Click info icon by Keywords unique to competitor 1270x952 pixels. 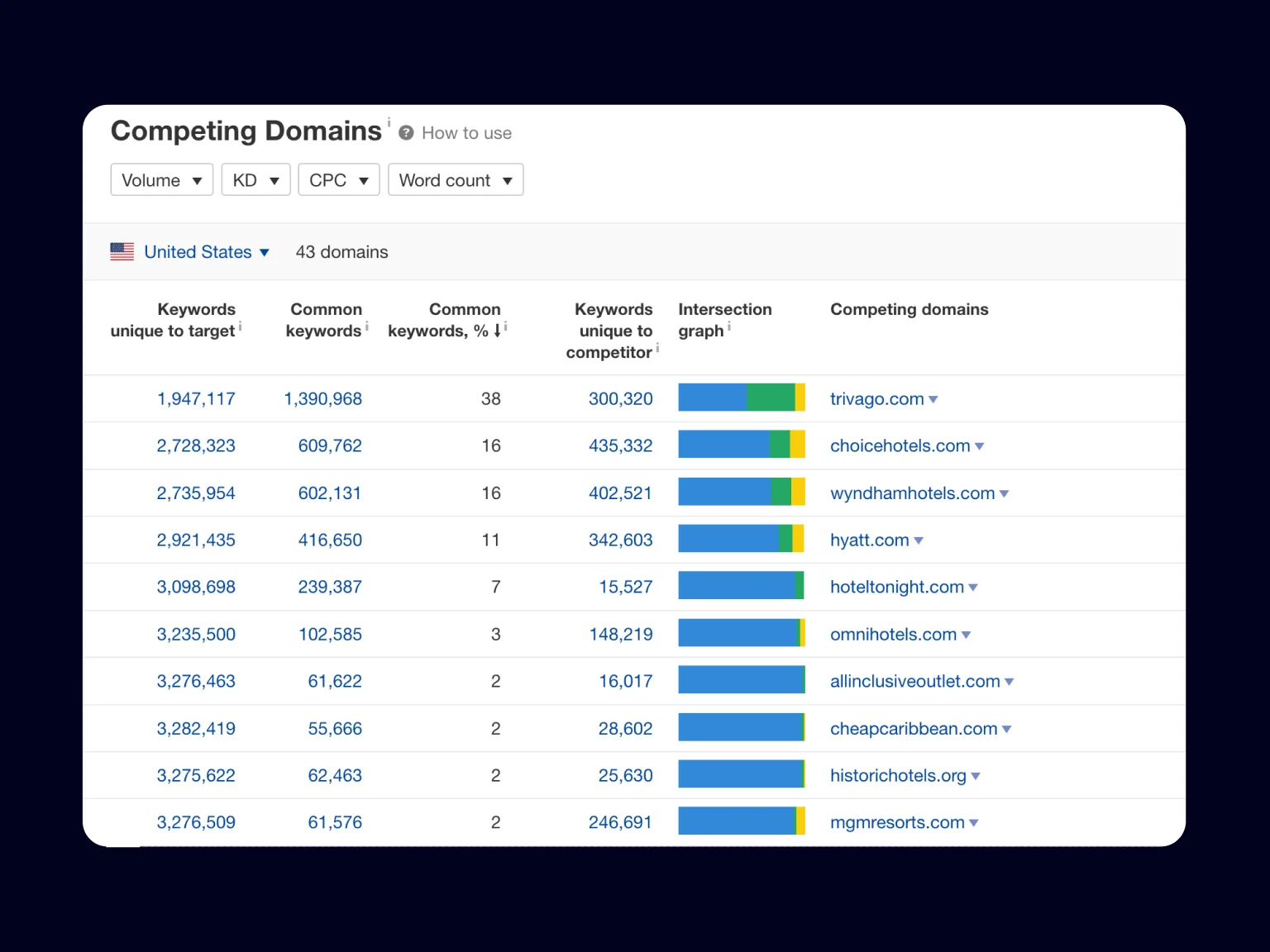(657, 348)
